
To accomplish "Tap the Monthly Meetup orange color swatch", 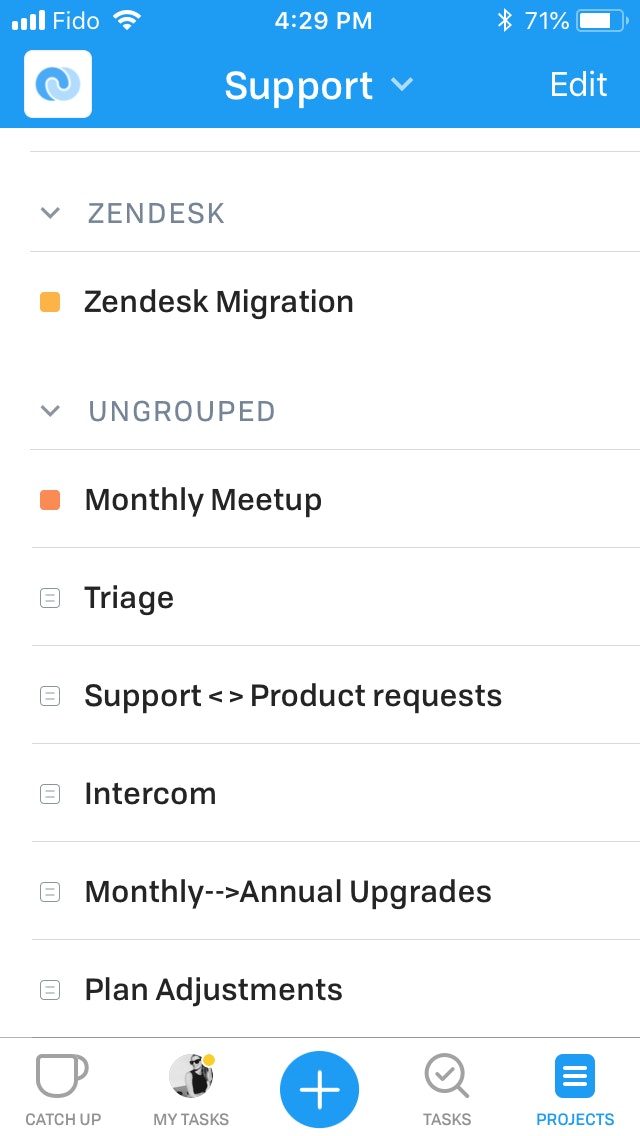I will tap(50, 500).
